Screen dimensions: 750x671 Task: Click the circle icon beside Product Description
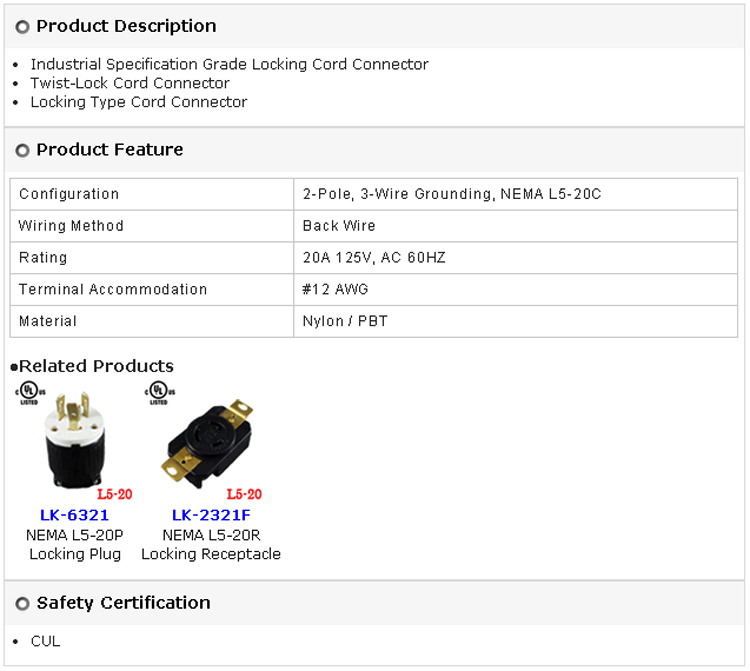point(22,27)
